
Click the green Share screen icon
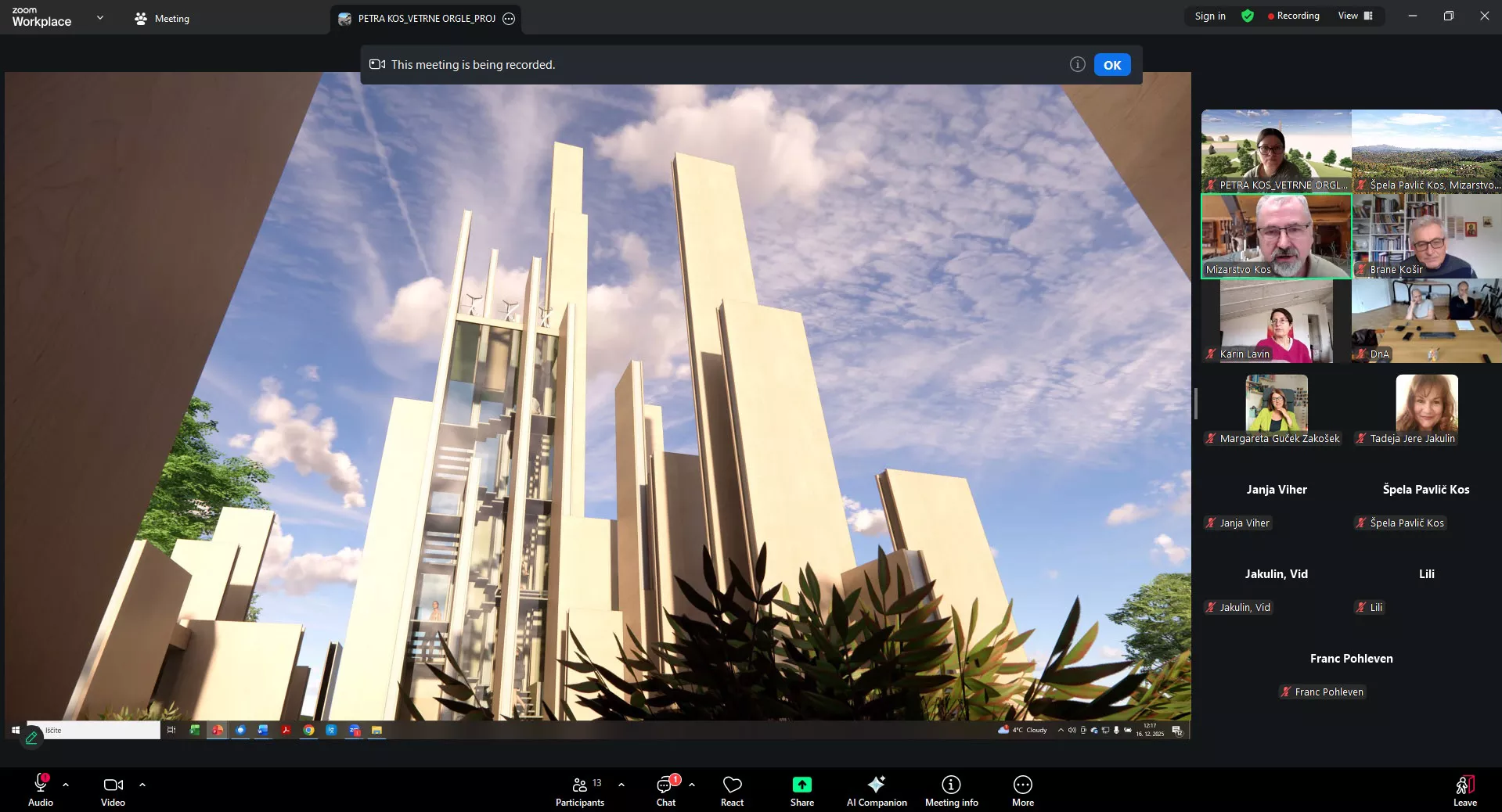tap(801, 785)
